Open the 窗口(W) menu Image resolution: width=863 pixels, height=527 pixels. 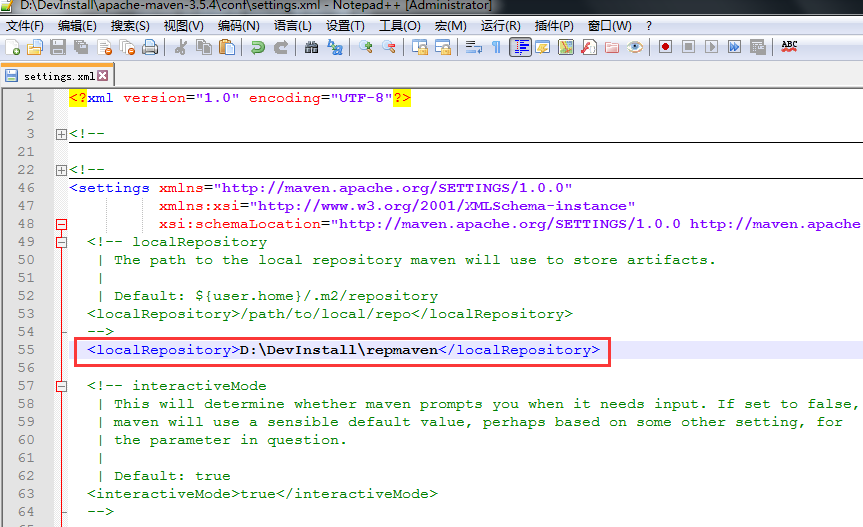609,26
